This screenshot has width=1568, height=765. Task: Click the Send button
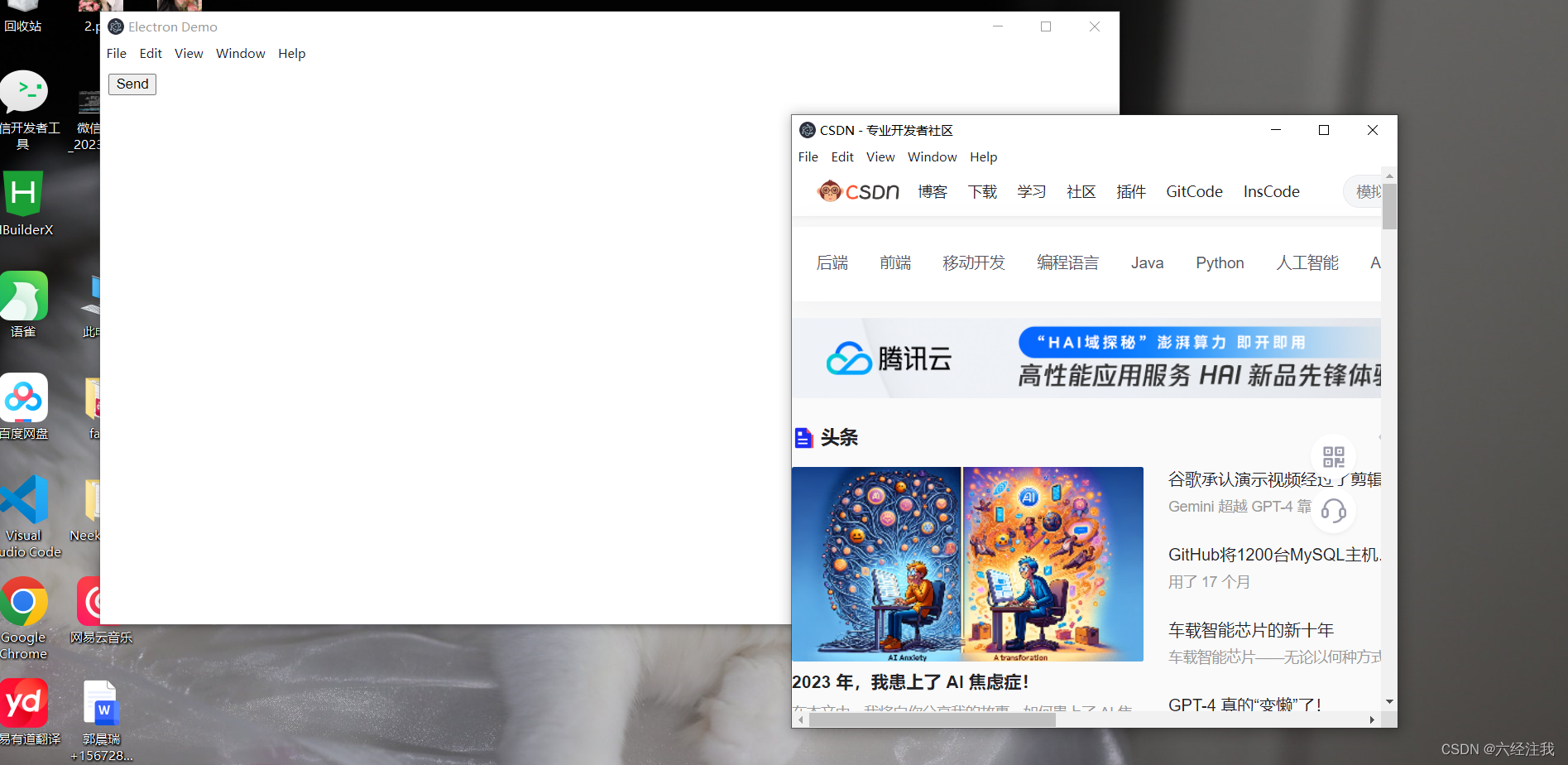point(132,84)
